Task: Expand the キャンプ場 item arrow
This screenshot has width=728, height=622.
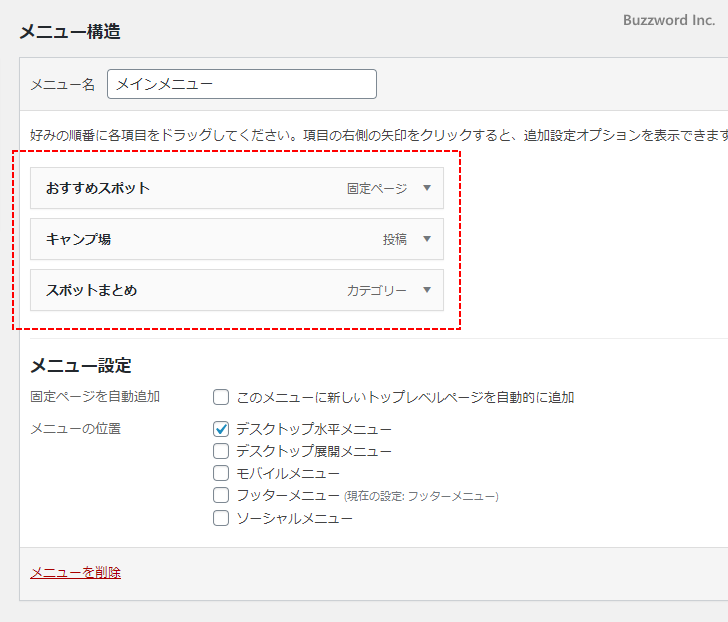Action: click(x=426, y=239)
